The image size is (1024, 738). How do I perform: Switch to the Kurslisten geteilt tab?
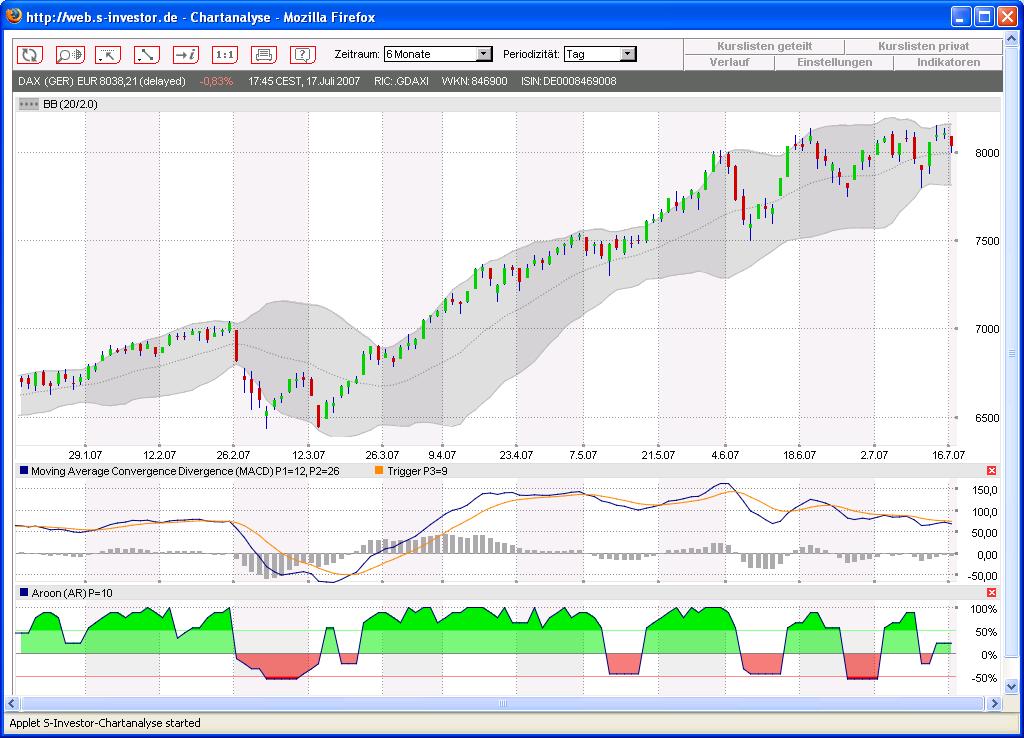click(x=764, y=46)
